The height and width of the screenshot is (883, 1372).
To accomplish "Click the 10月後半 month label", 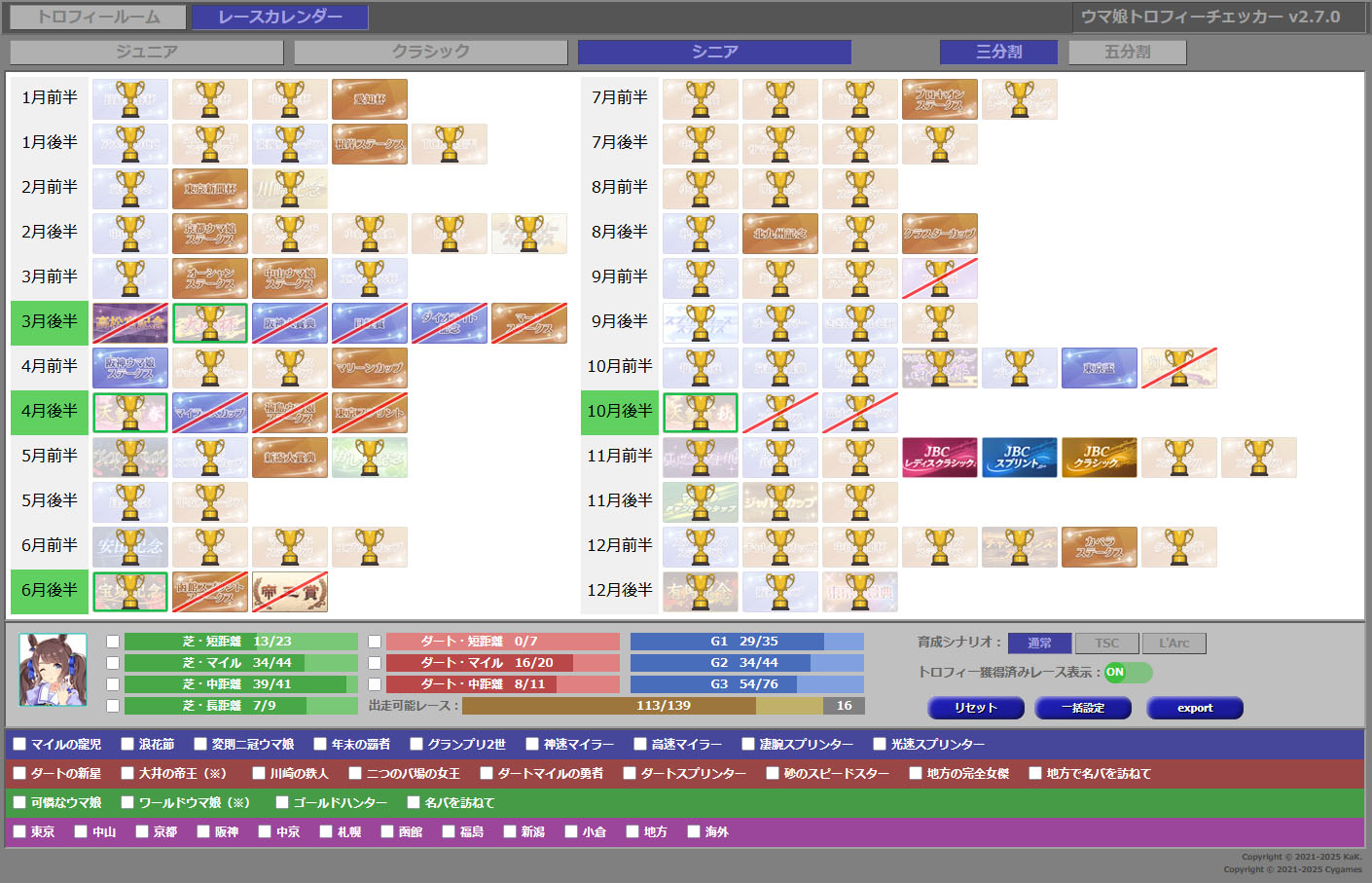I will point(620,412).
